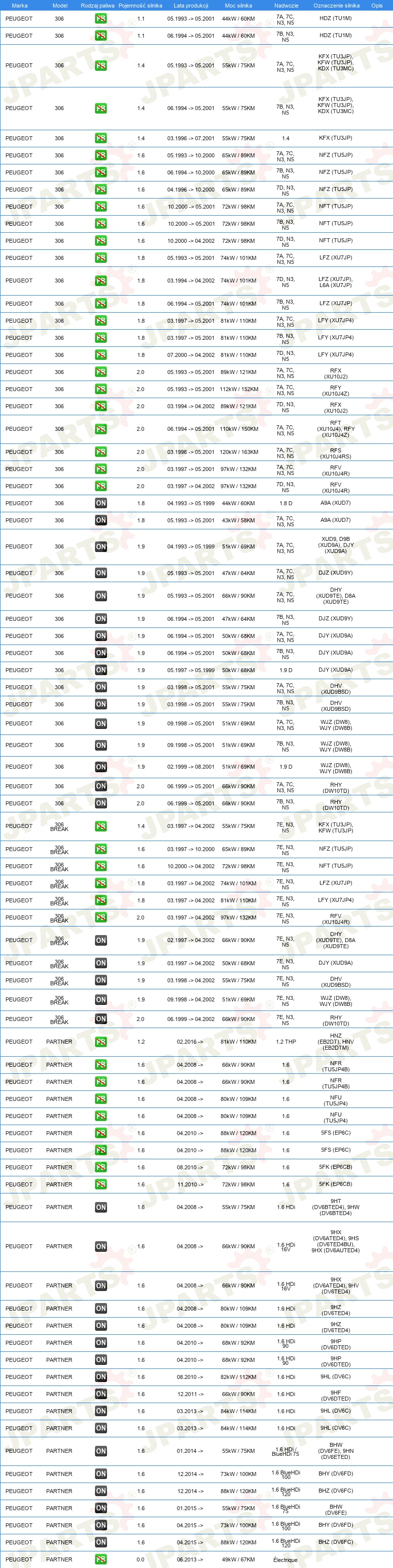The image size is (393, 1568).
Task: Click petrol icon in 306 LFZ, L6A (XU7JP) row
Action: [101, 281]
